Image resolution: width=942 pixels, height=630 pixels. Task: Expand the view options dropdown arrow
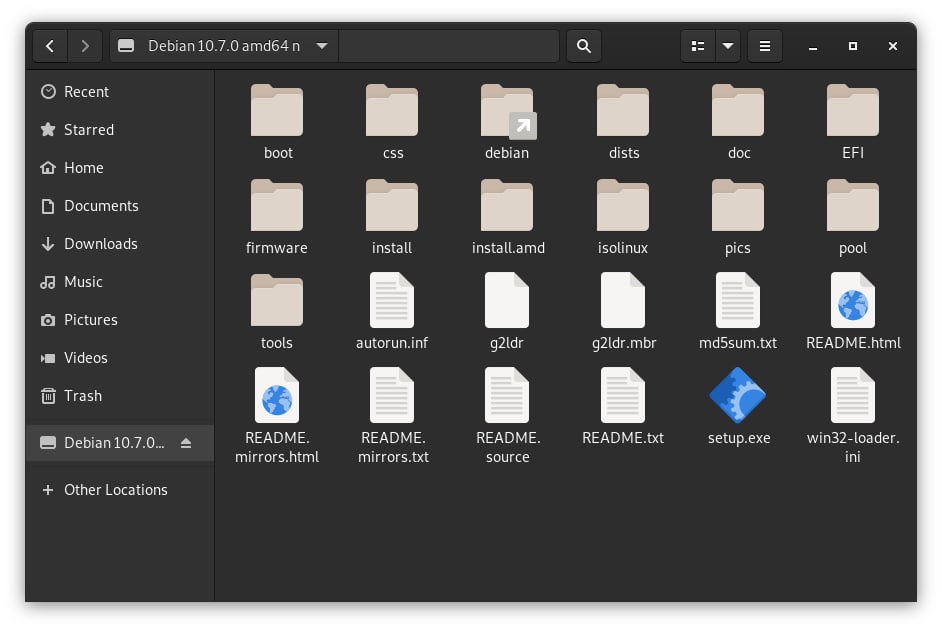pos(728,46)
